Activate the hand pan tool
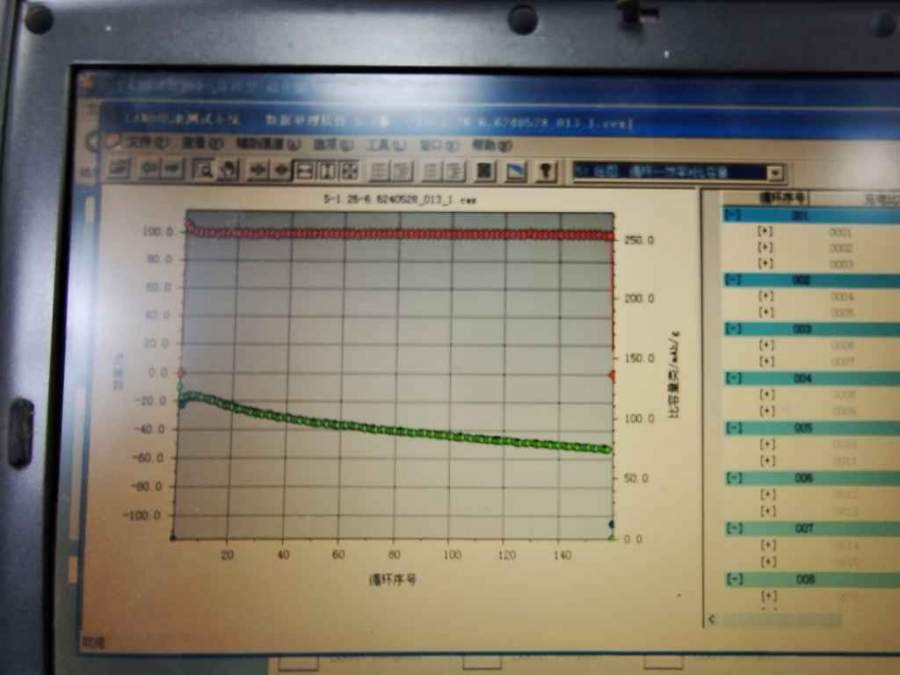Viewport: 900px width, 675px height. coord(228,171)
